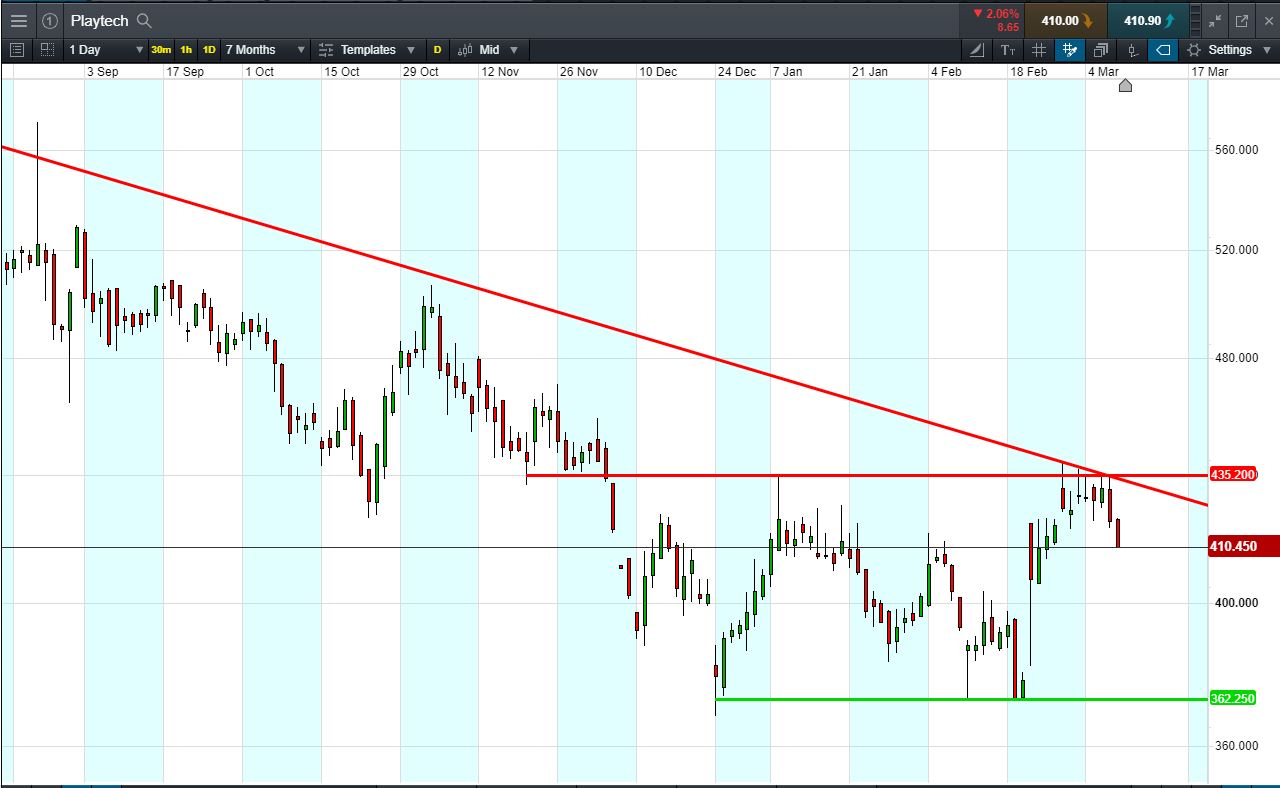
Task: Search for another instrument with magnifier icon
Action: tap(144, 20)
